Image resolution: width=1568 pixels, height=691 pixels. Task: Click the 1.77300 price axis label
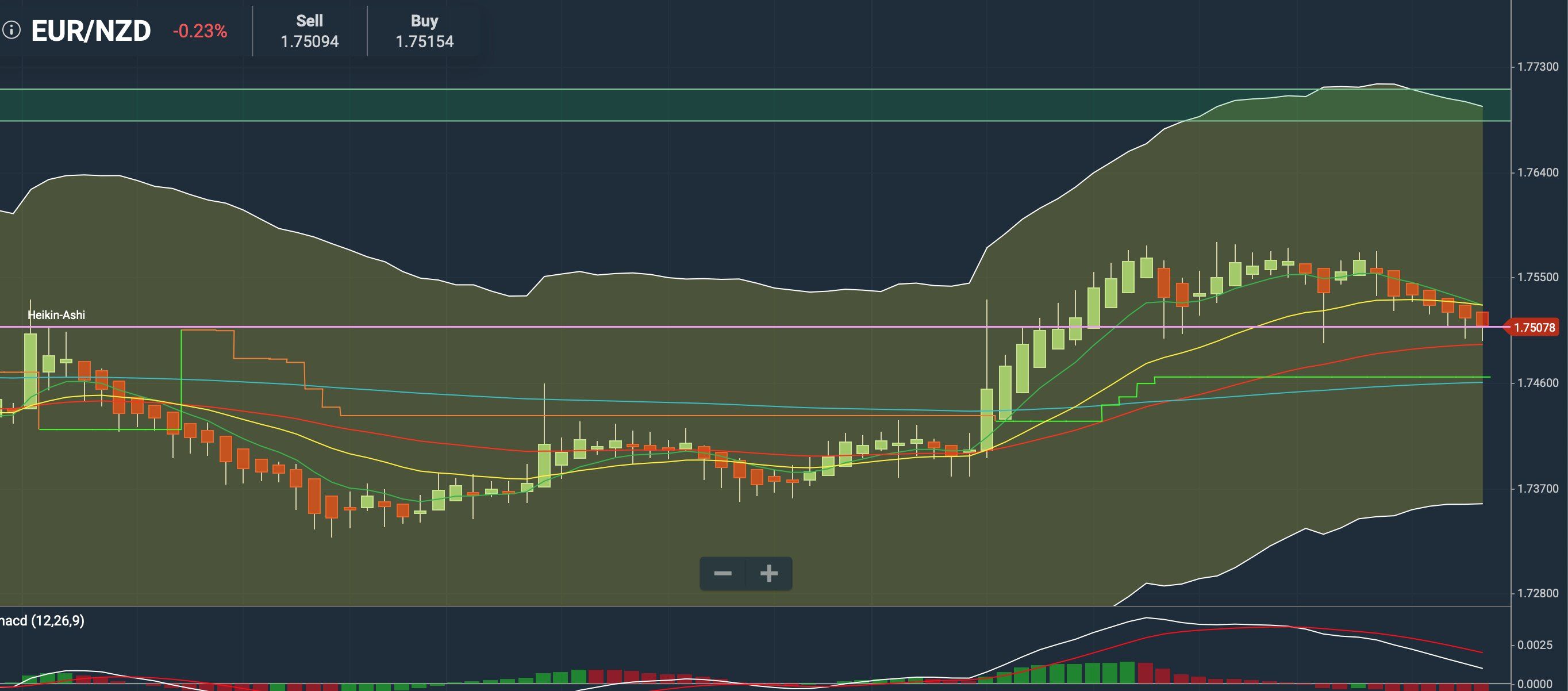click(1538, 67)
